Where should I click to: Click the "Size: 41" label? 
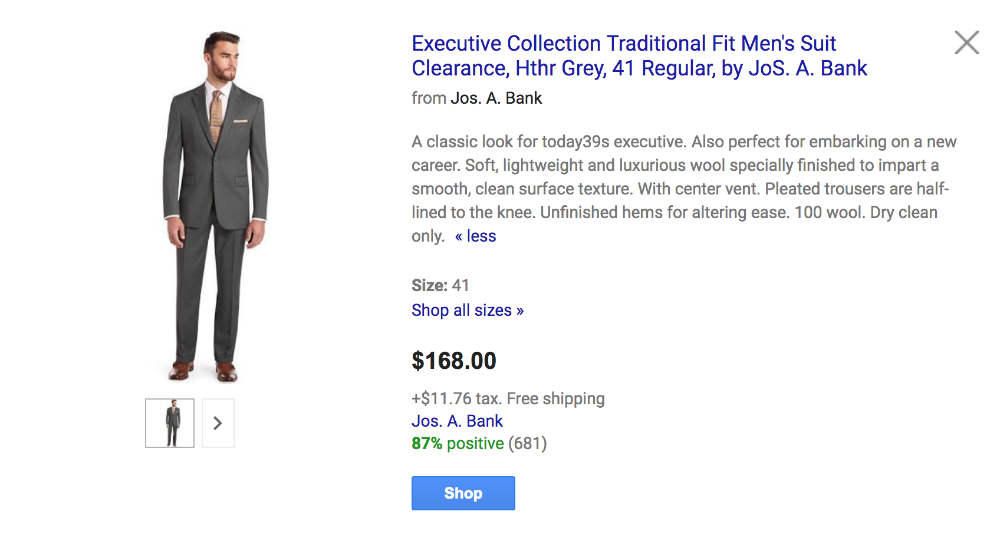[440, 285]
